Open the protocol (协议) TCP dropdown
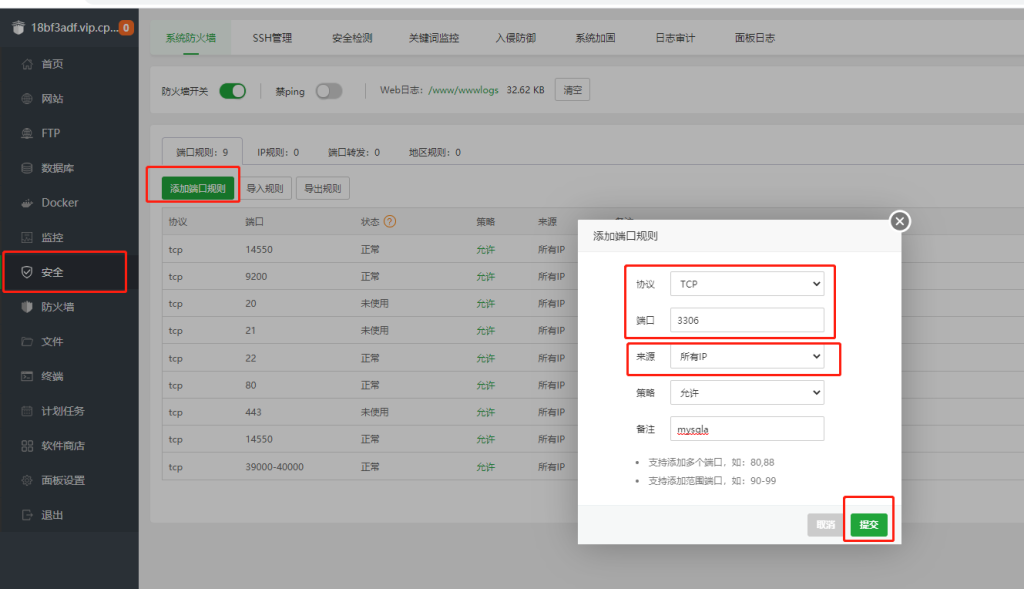 coord(746,284)
